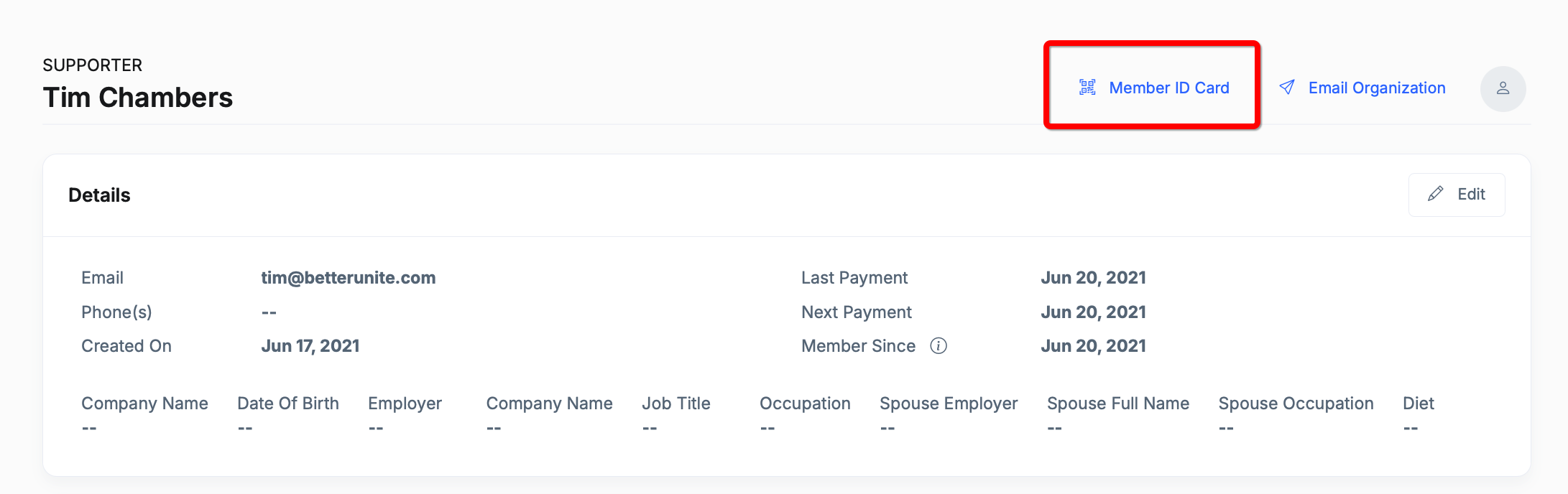The width and height of the screenshot is (1568, 494).
Task: Open the Member ID Card link
Action: click(1168, 88)
